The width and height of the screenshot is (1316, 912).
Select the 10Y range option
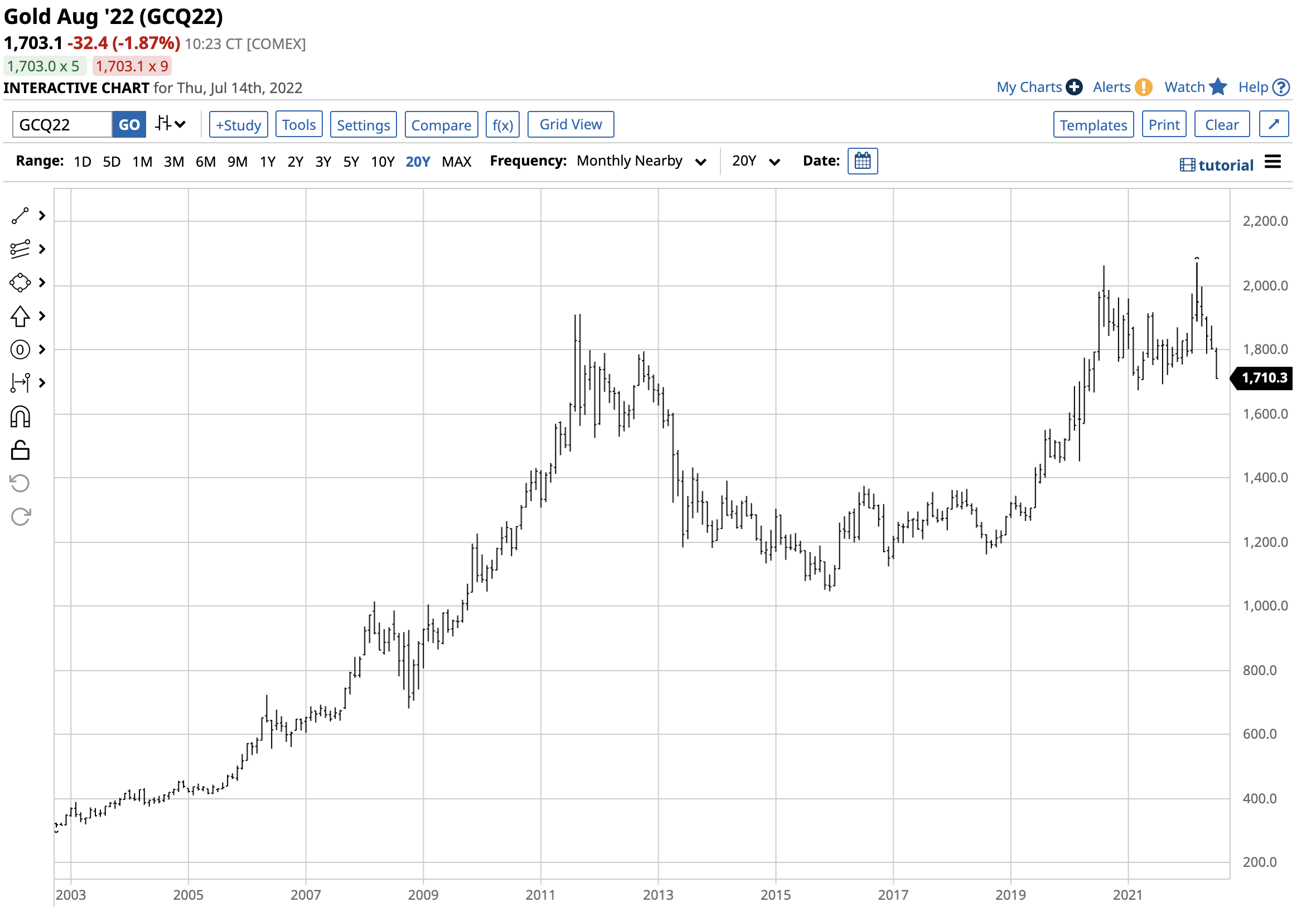click(x=383, y=162)
